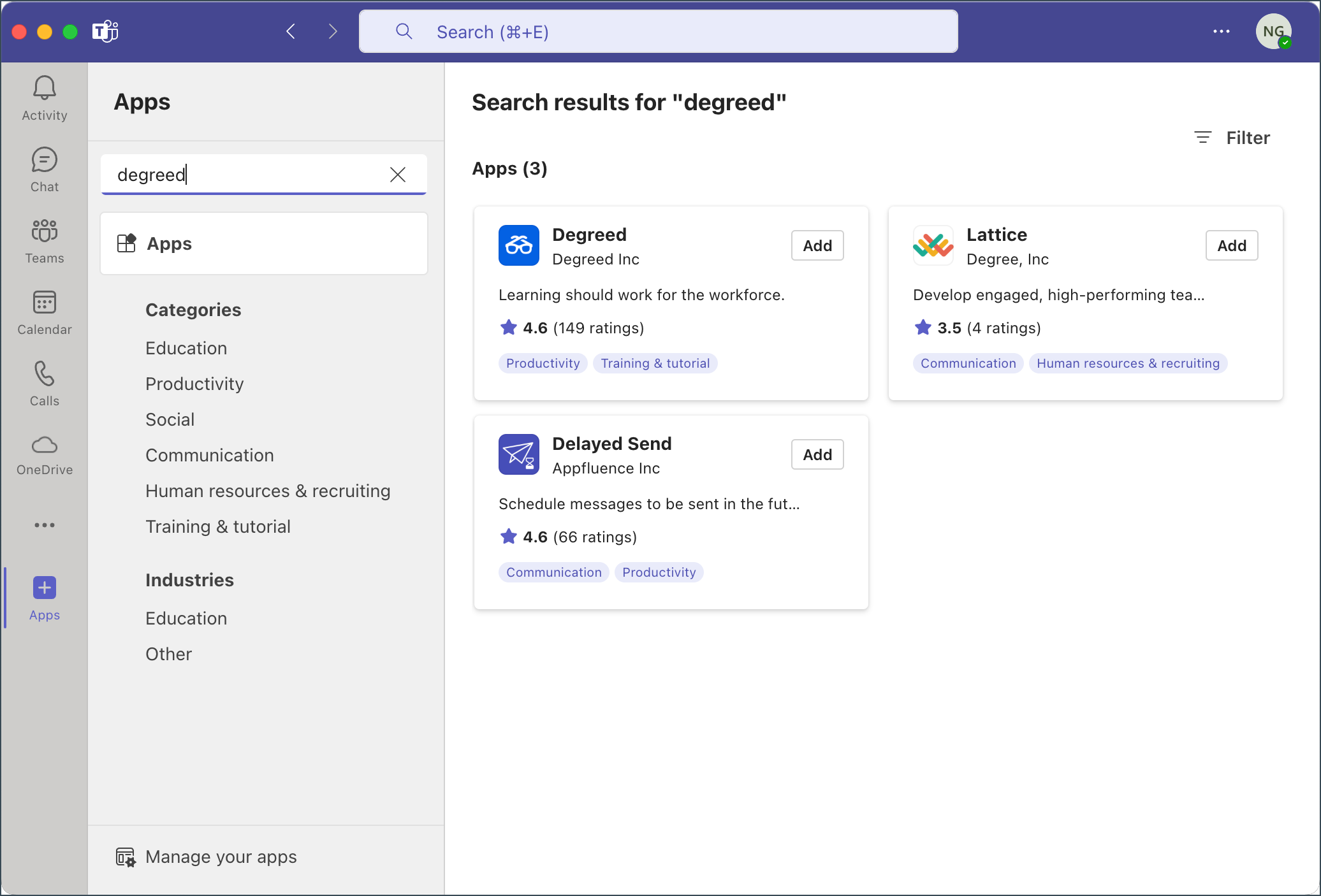Click the Appfluence Inc publisher name

[x=606, y=468]
